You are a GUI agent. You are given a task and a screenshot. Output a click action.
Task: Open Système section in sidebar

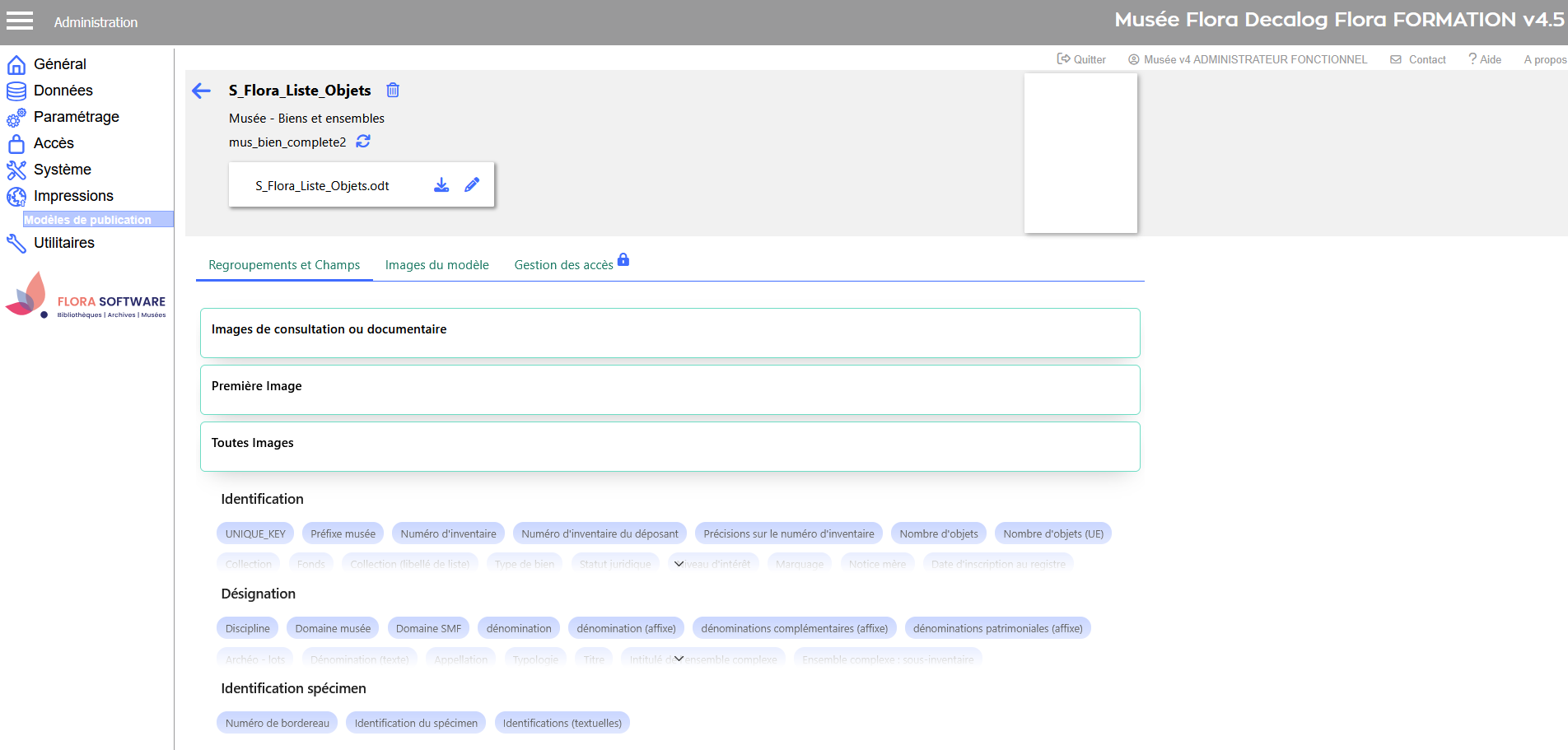[62, 170]
